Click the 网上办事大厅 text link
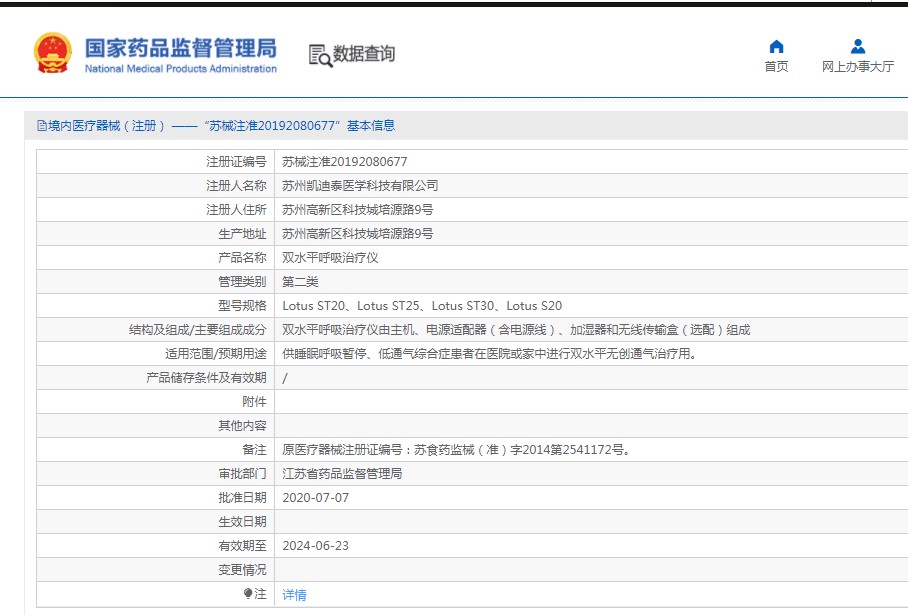The height and width of the screenshot is (615, 908). click(x=858, y=67)
